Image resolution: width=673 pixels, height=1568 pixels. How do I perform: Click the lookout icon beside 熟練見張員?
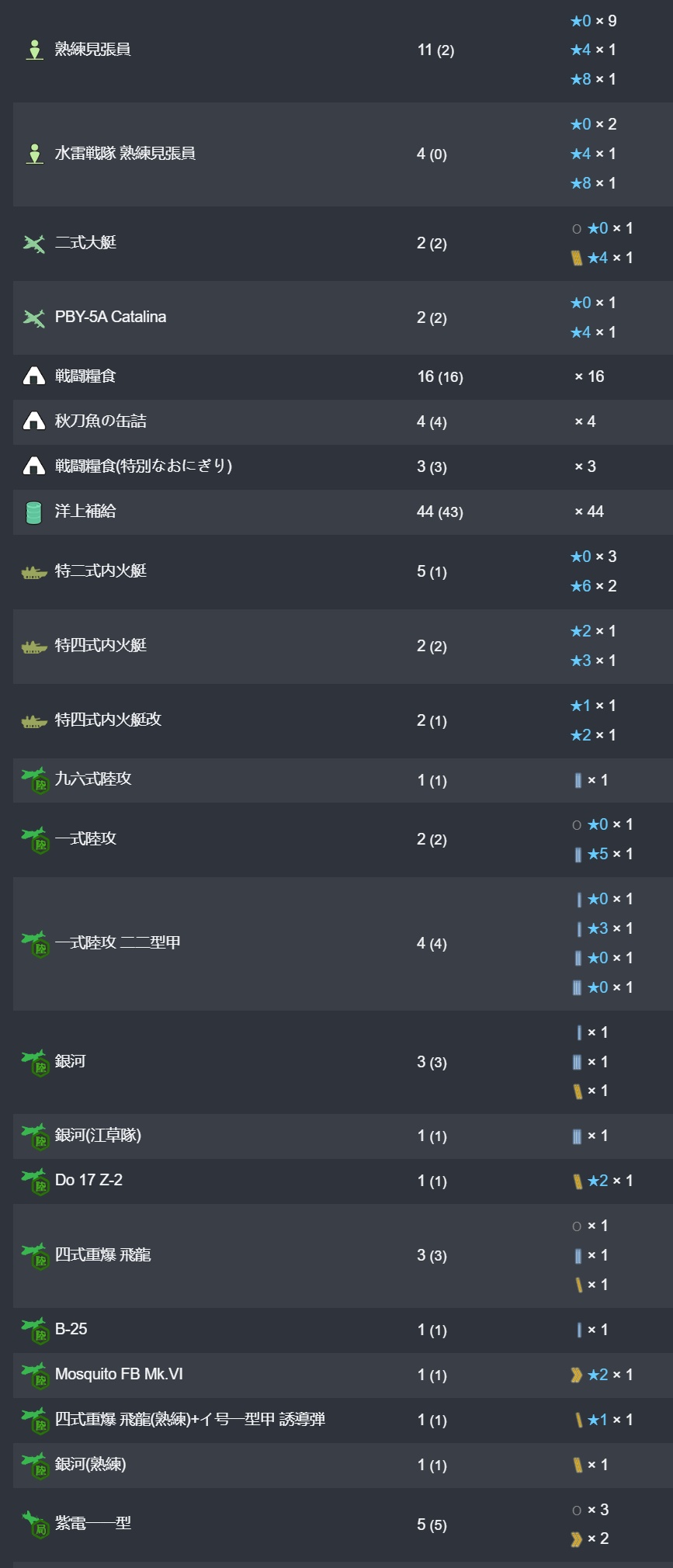[34, 50]
